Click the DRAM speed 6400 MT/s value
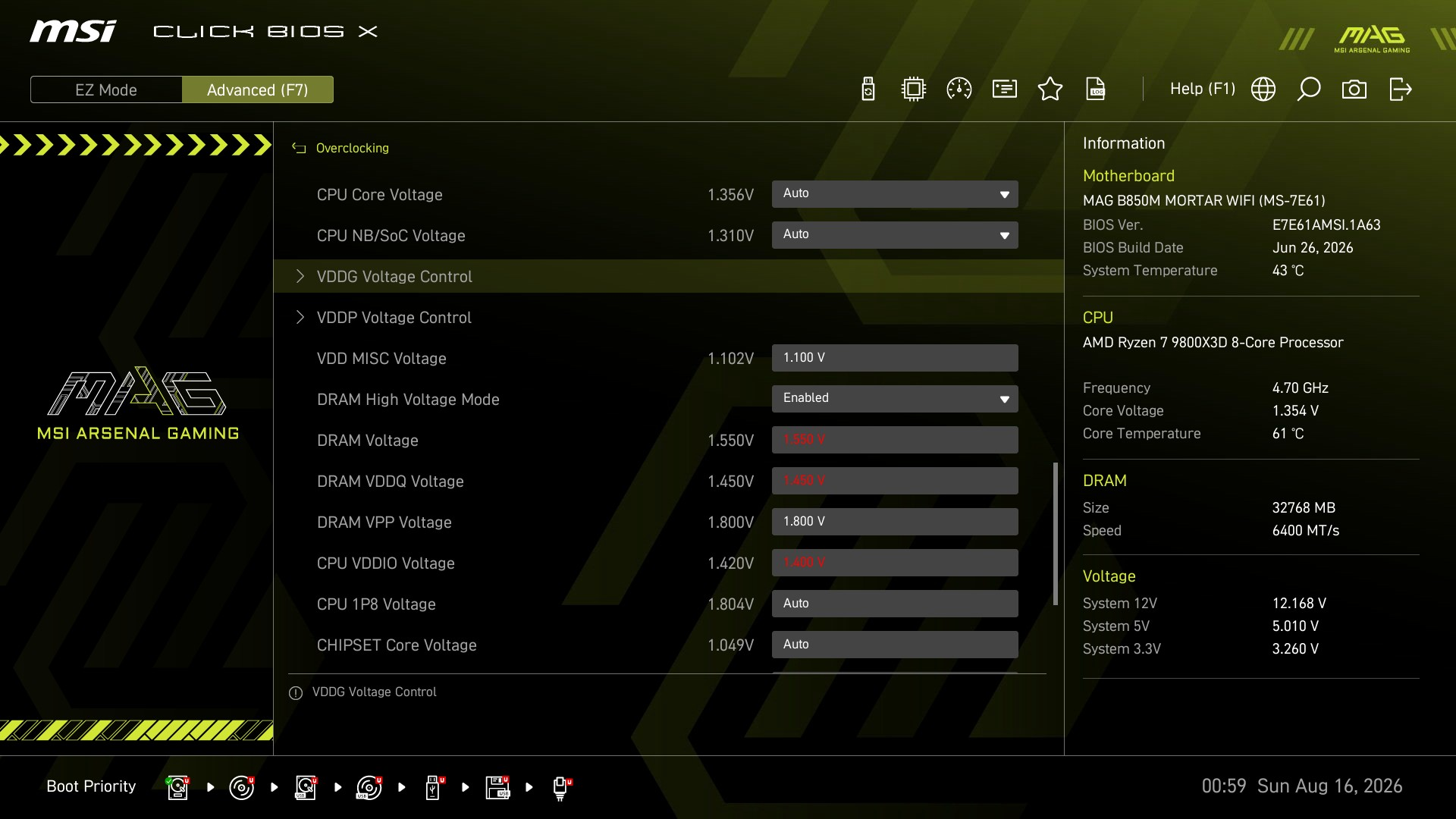The width and height of the screenshot is (1456, 819). point(1305,531)
